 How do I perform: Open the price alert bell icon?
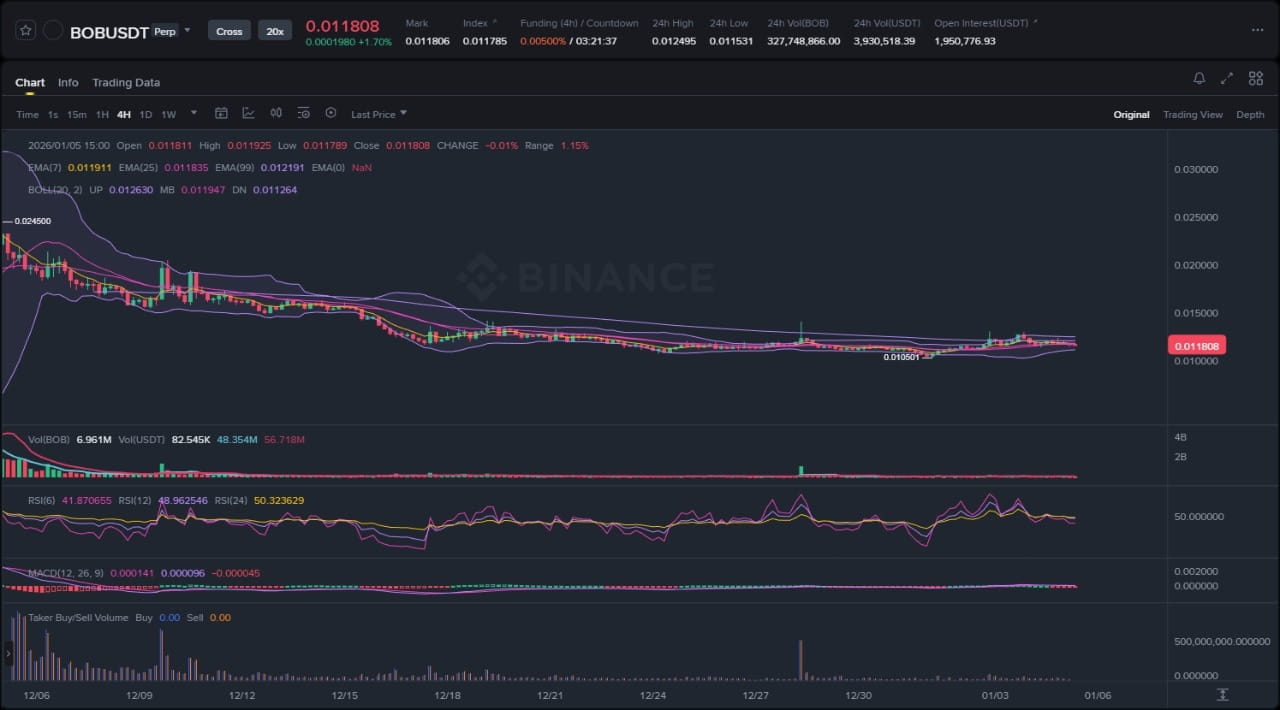click(x=1199, y=79)
